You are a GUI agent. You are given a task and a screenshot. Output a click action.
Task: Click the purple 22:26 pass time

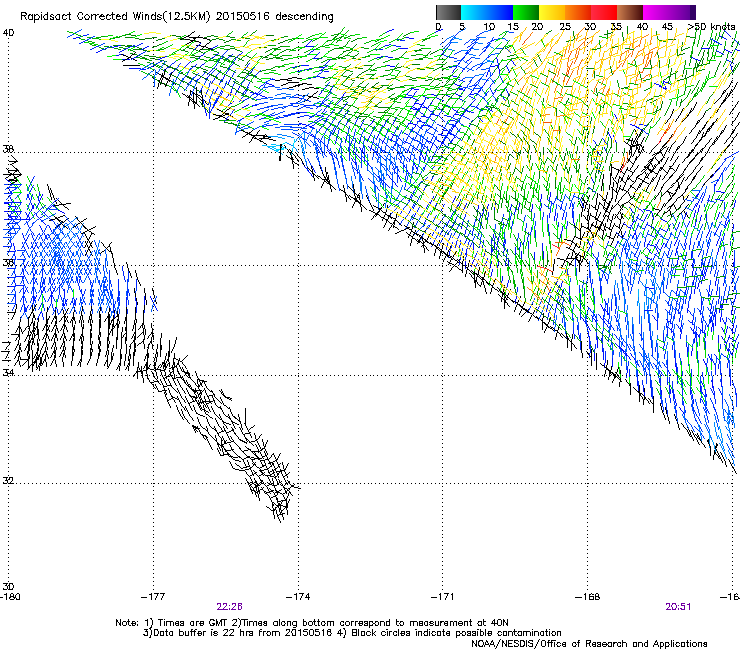(229, 607)
